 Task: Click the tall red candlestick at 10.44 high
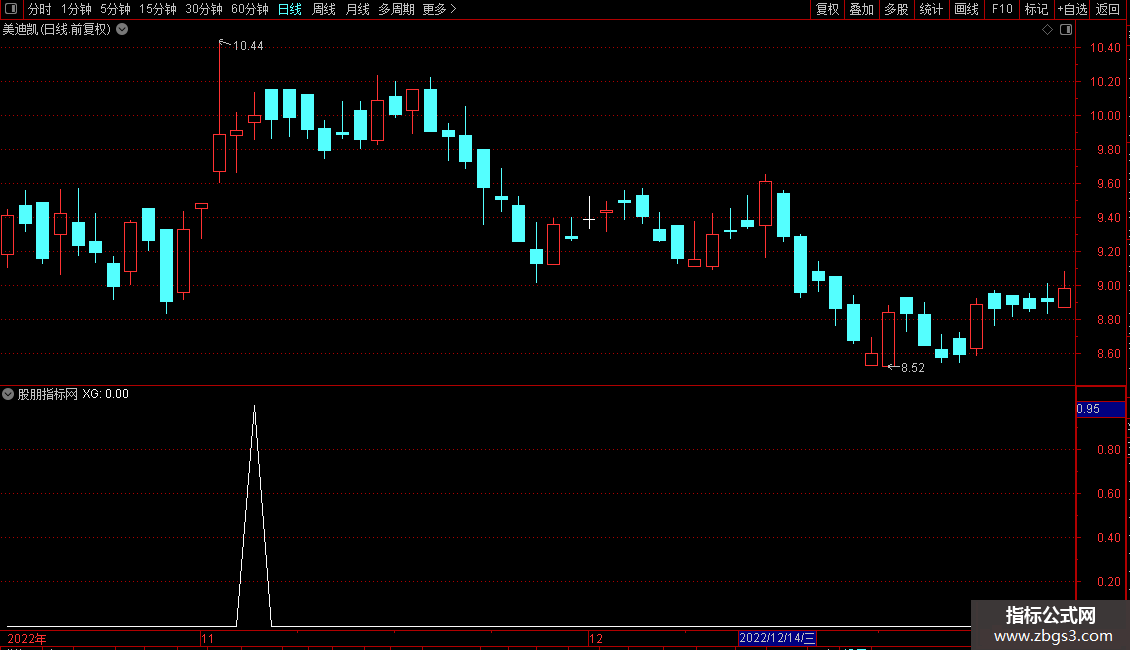(x=219, y=152)
